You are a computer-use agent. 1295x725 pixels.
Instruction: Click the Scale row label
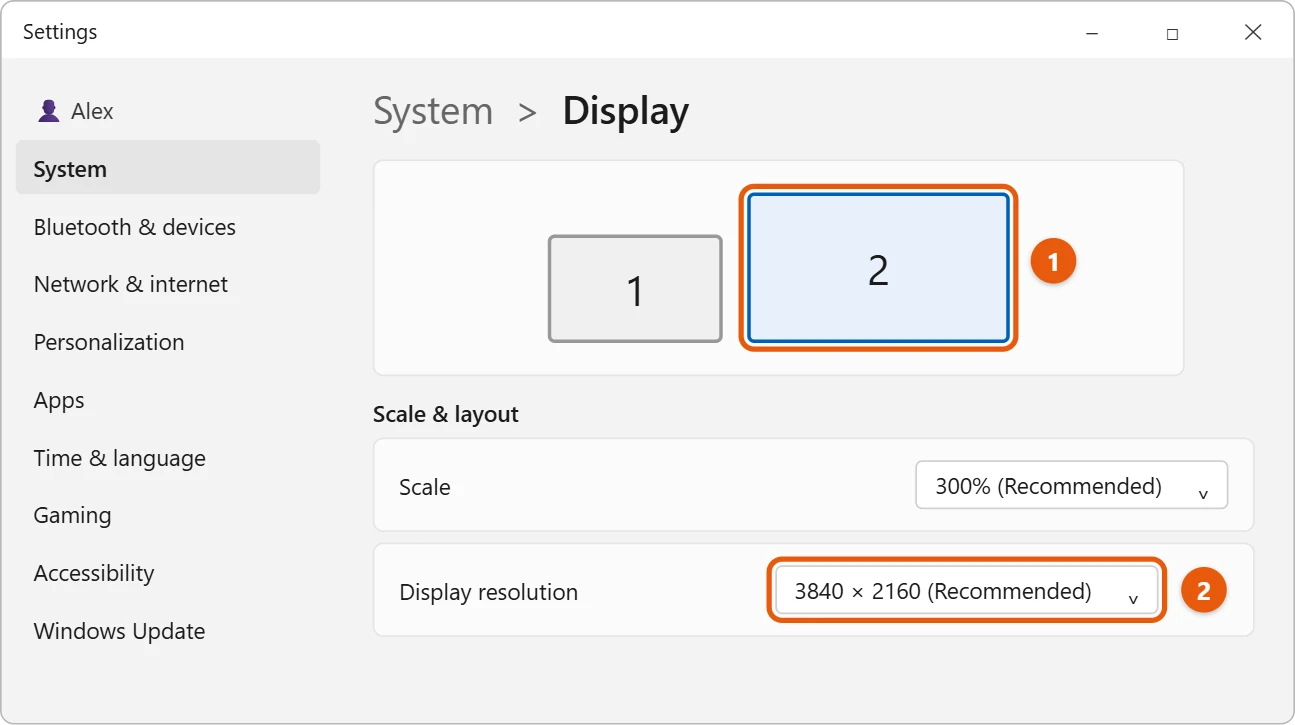tap(425, 487)
